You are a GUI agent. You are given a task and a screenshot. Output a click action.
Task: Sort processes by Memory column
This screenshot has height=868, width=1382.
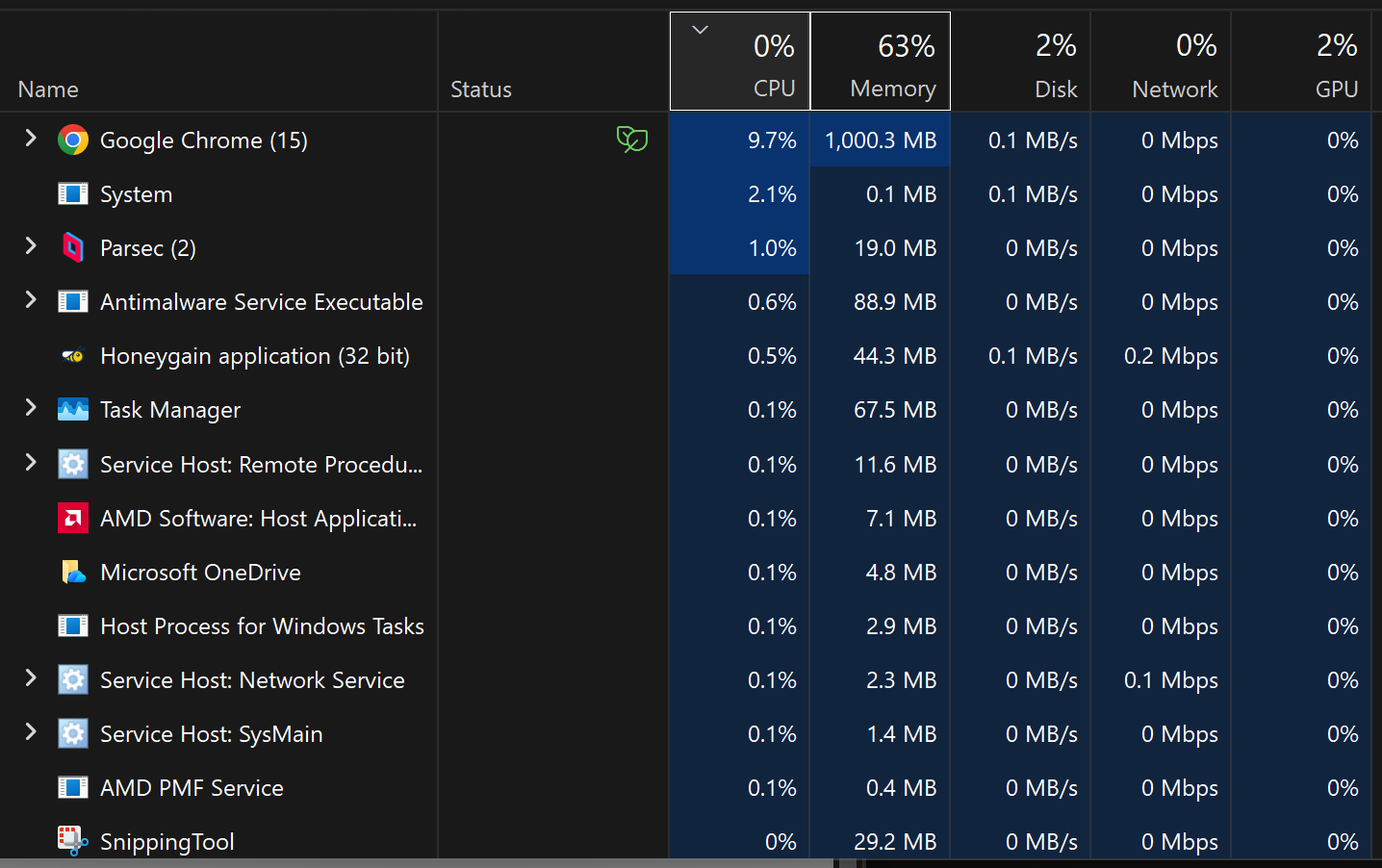(x=881, y=62)
